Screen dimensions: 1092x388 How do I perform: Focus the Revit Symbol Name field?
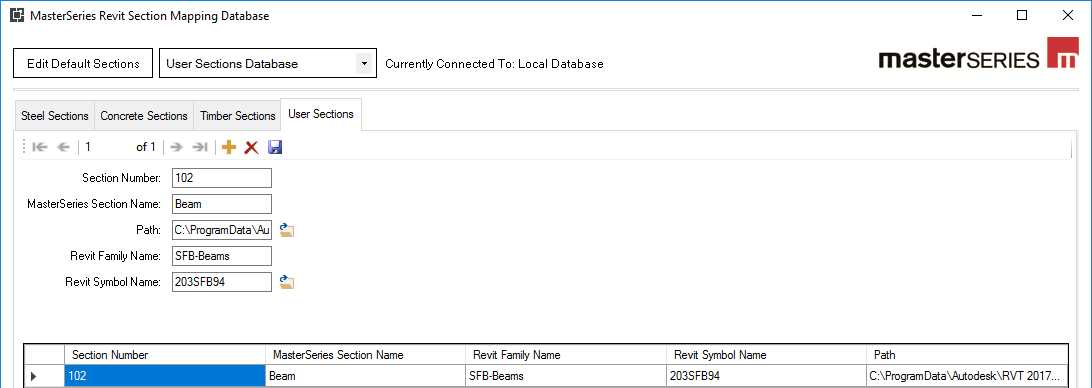point(221,281)
